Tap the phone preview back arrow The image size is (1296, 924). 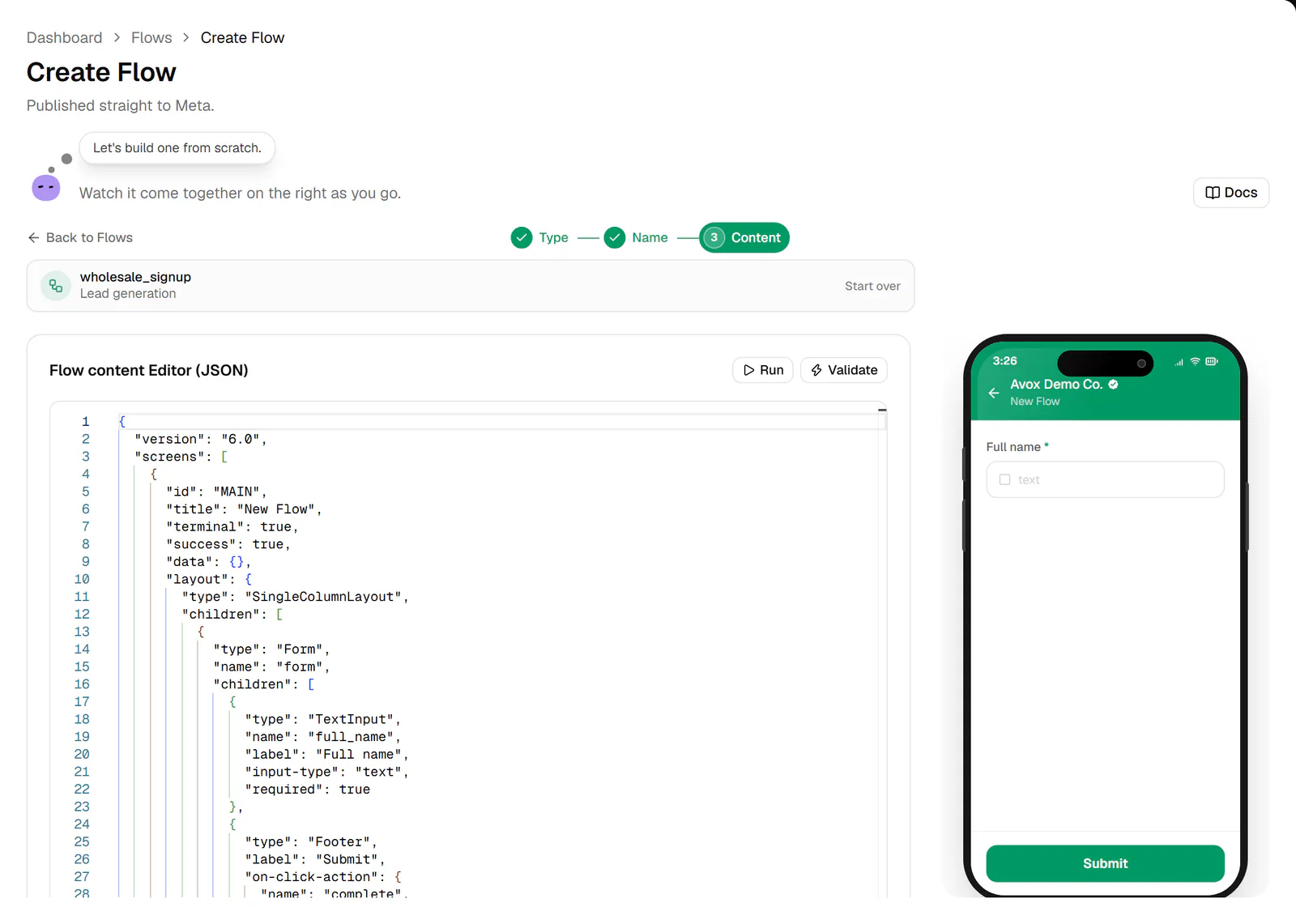point(994,393)
